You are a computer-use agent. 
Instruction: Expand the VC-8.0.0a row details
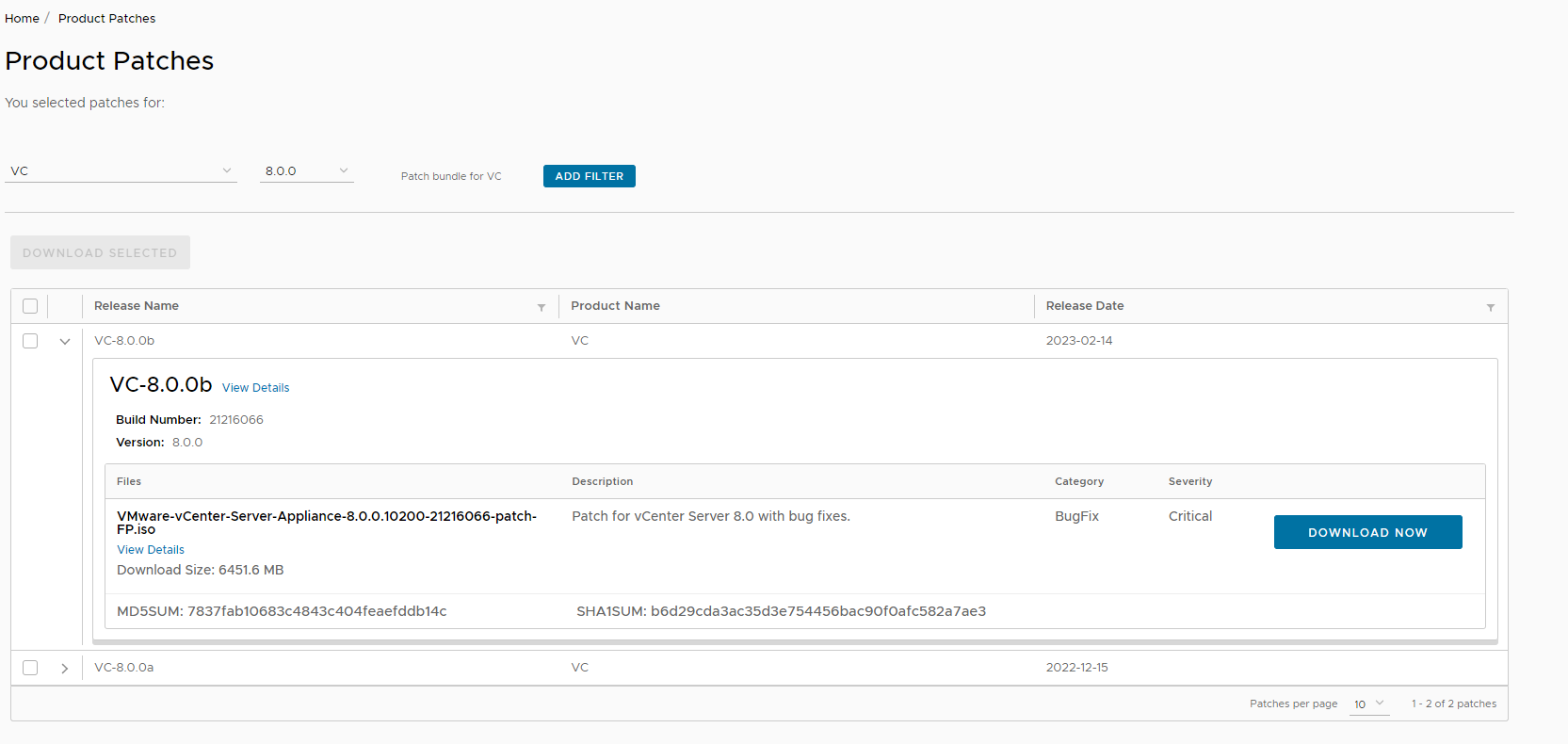tap(65, 669)
